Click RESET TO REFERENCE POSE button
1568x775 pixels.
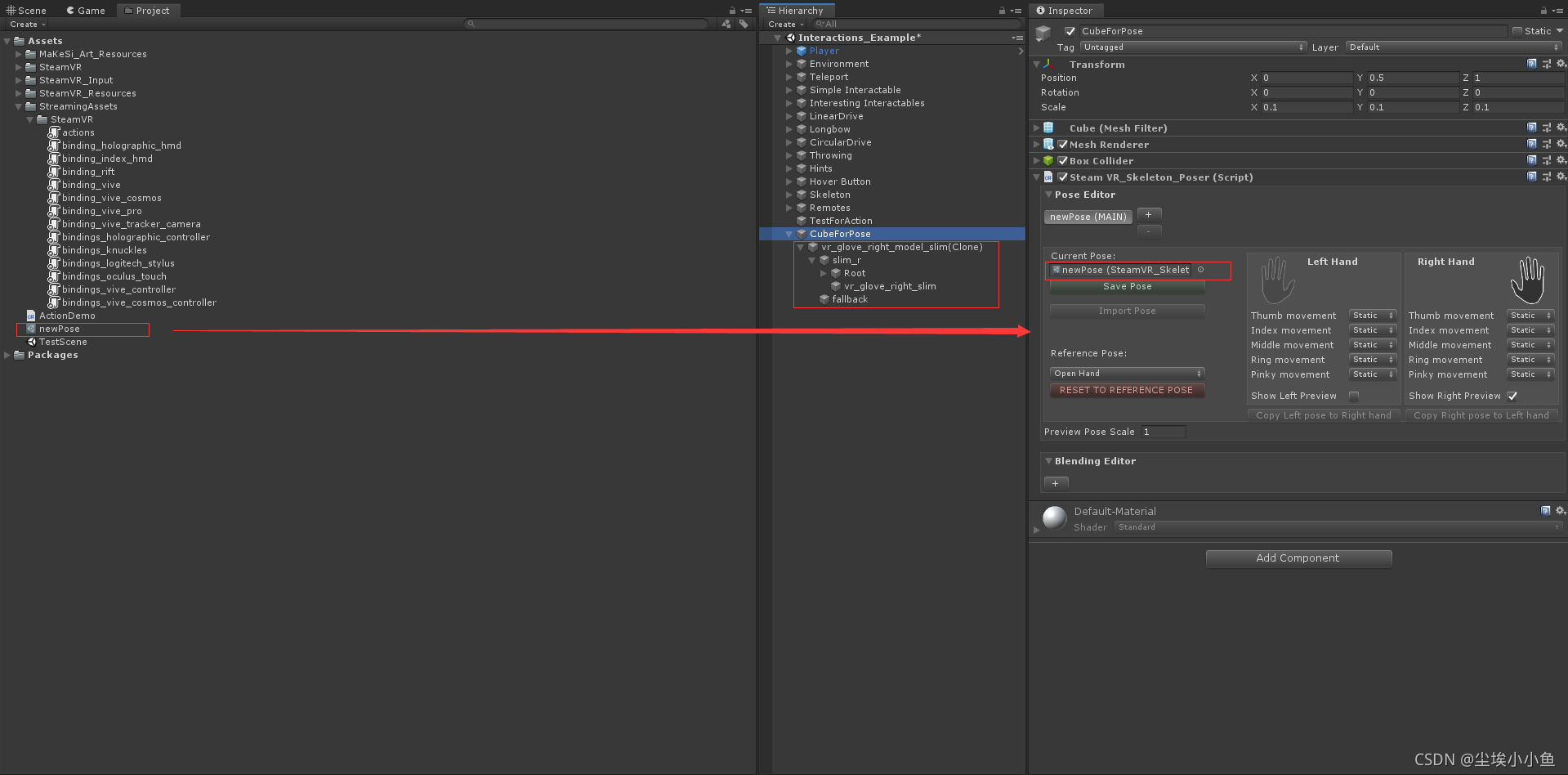click(1127, 391)
